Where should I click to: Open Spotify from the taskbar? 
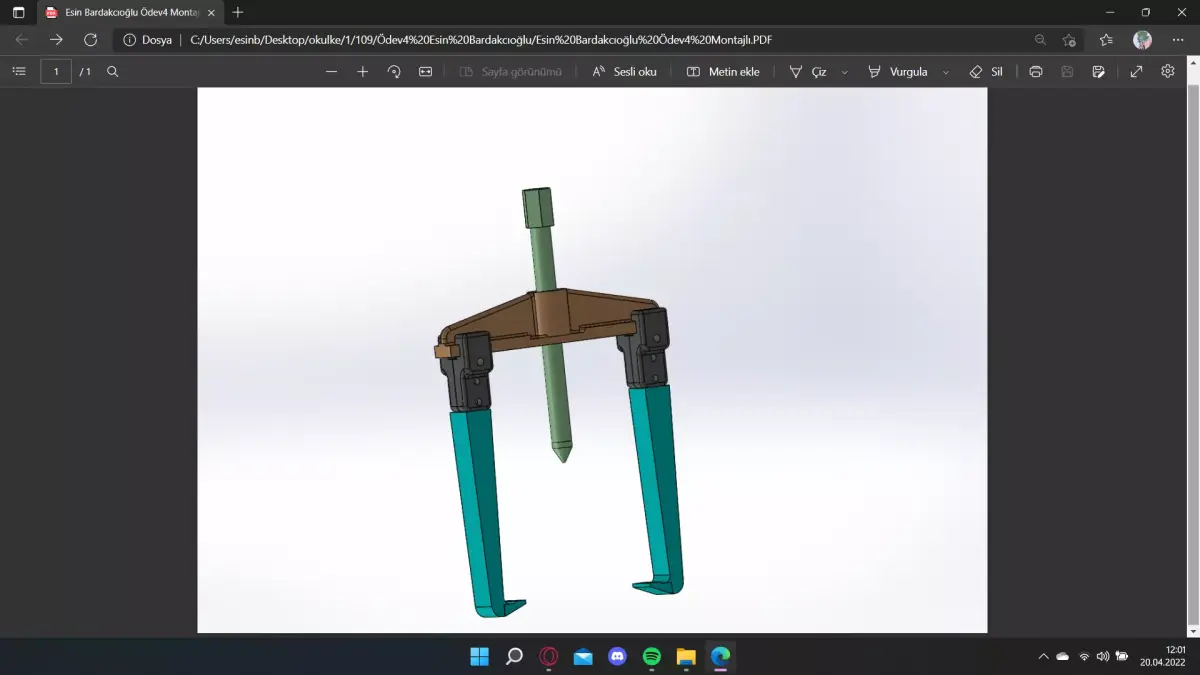(x=652, y=657)
